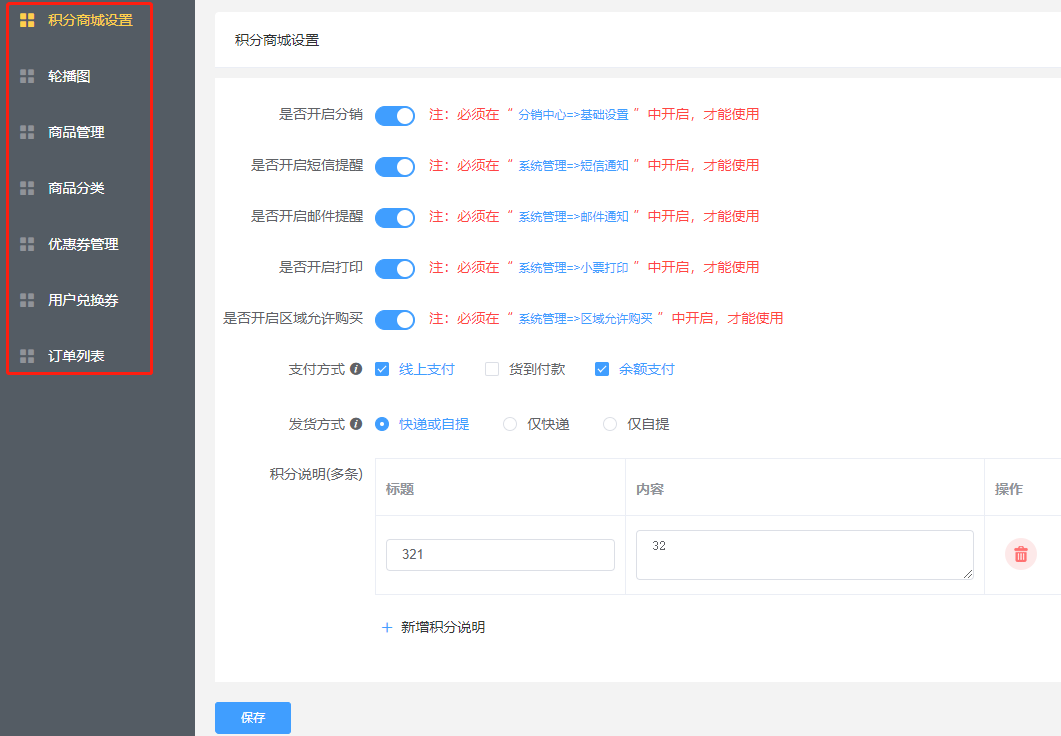The height and width of the screenshot is (736, 1061).
Task: Uncheck the 余额支付 checkbox
Action: tap(602, 370)
